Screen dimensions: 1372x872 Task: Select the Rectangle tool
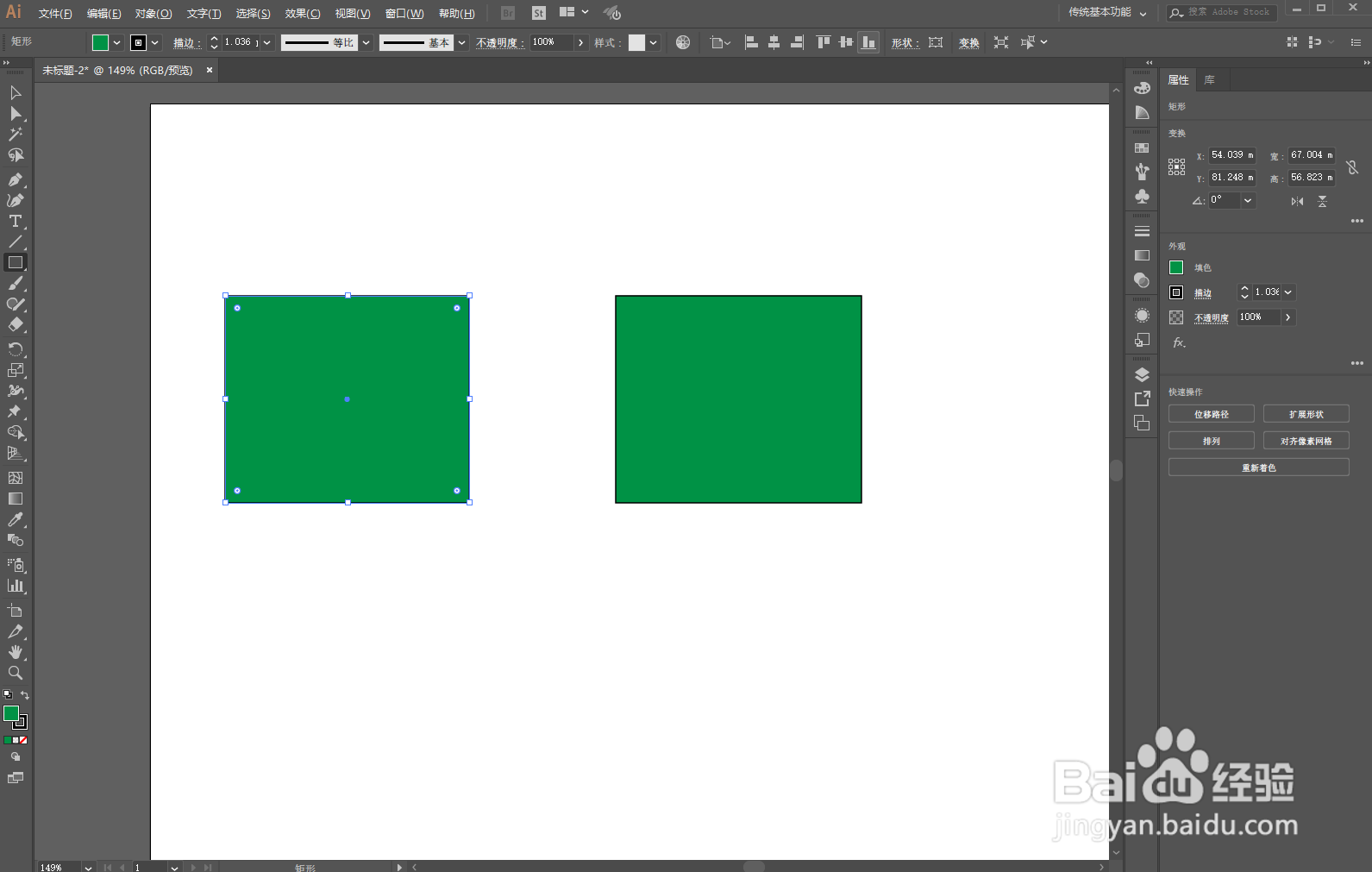coord(16,262)
